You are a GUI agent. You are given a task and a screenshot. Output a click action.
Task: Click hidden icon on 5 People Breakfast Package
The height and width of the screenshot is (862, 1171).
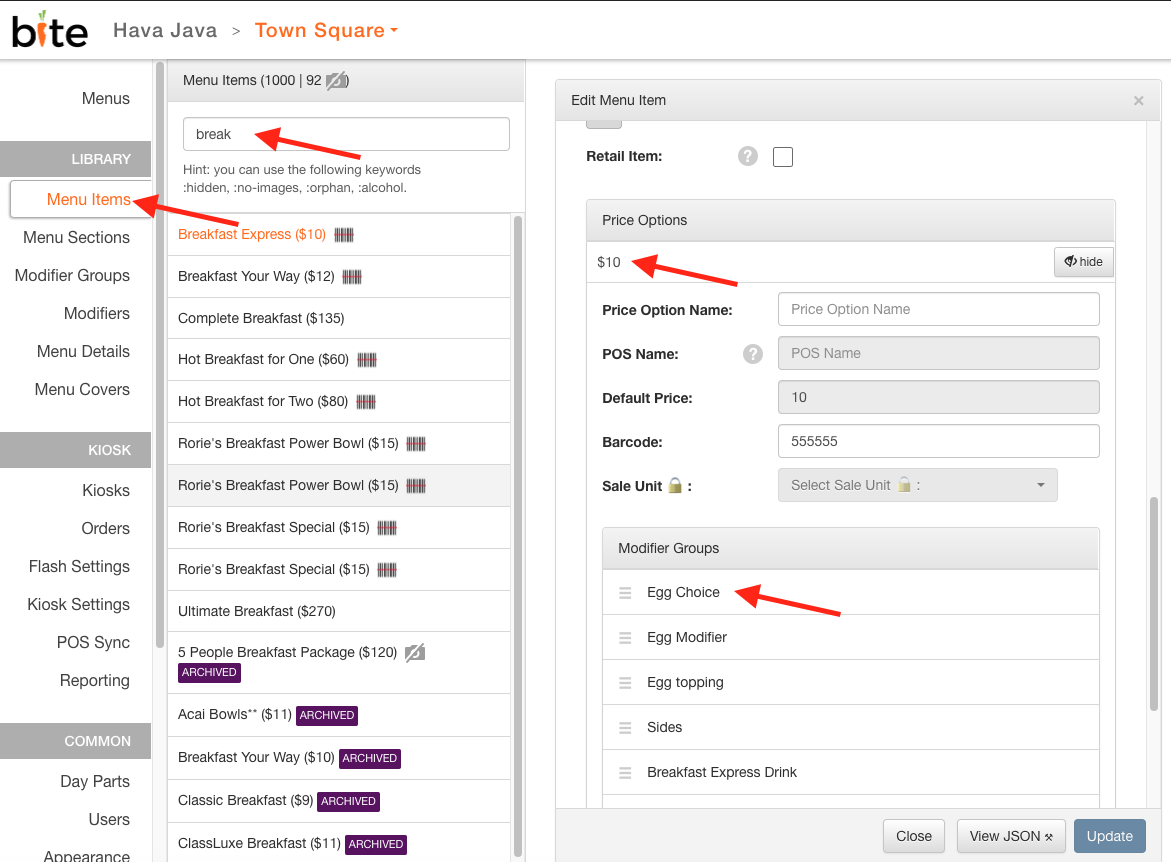pos(415,653)
